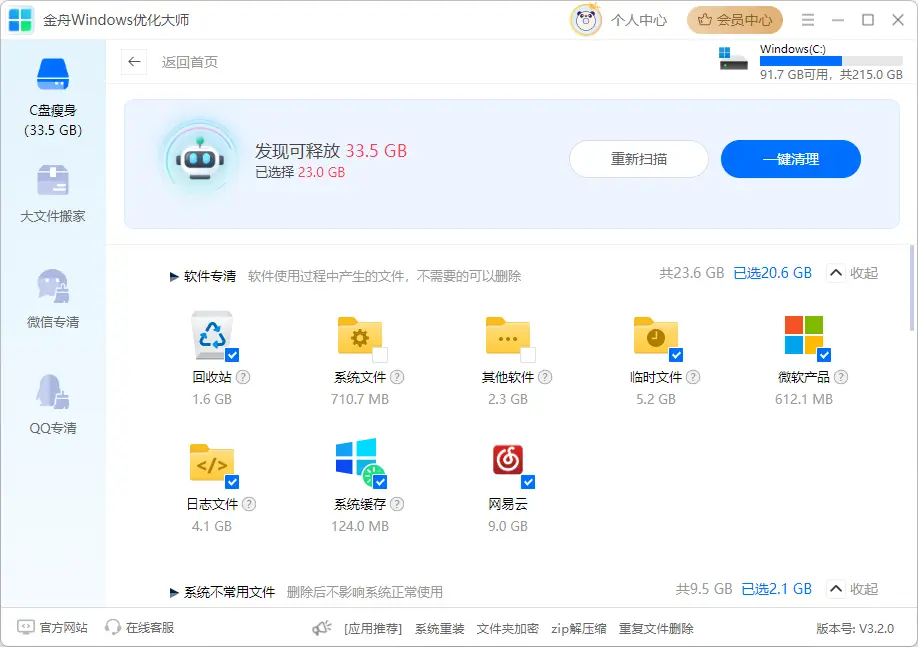Collapse the 软件专清 section

click(850, 272)
